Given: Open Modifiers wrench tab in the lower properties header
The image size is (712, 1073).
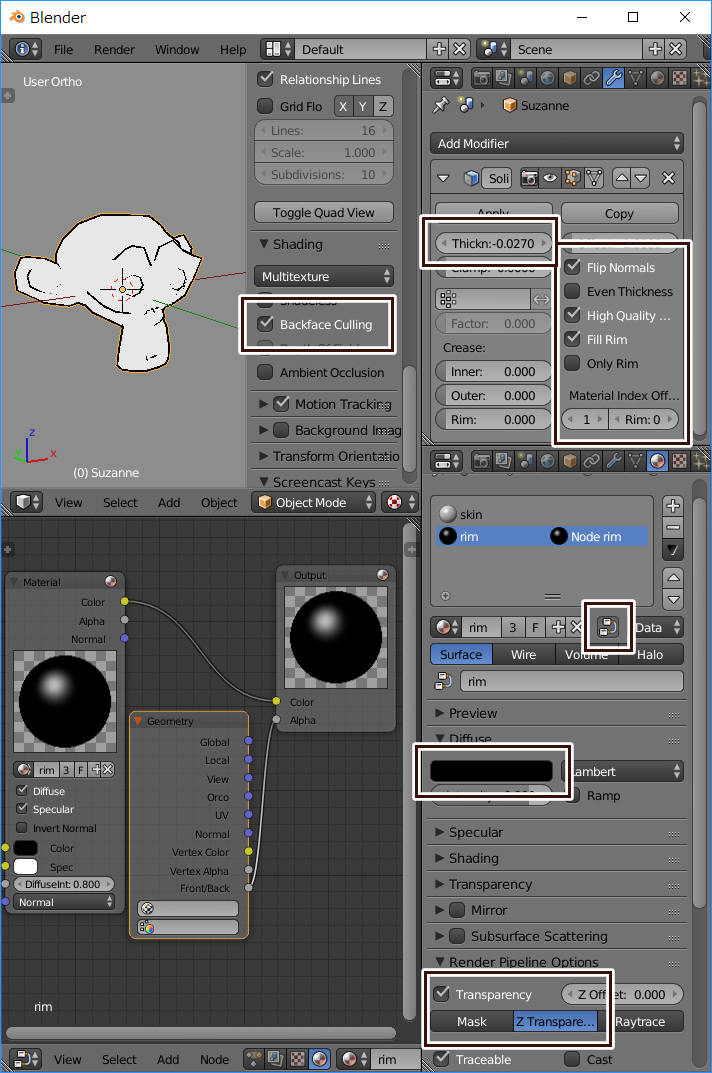Looking at the screenshot, I should (613, 461).
